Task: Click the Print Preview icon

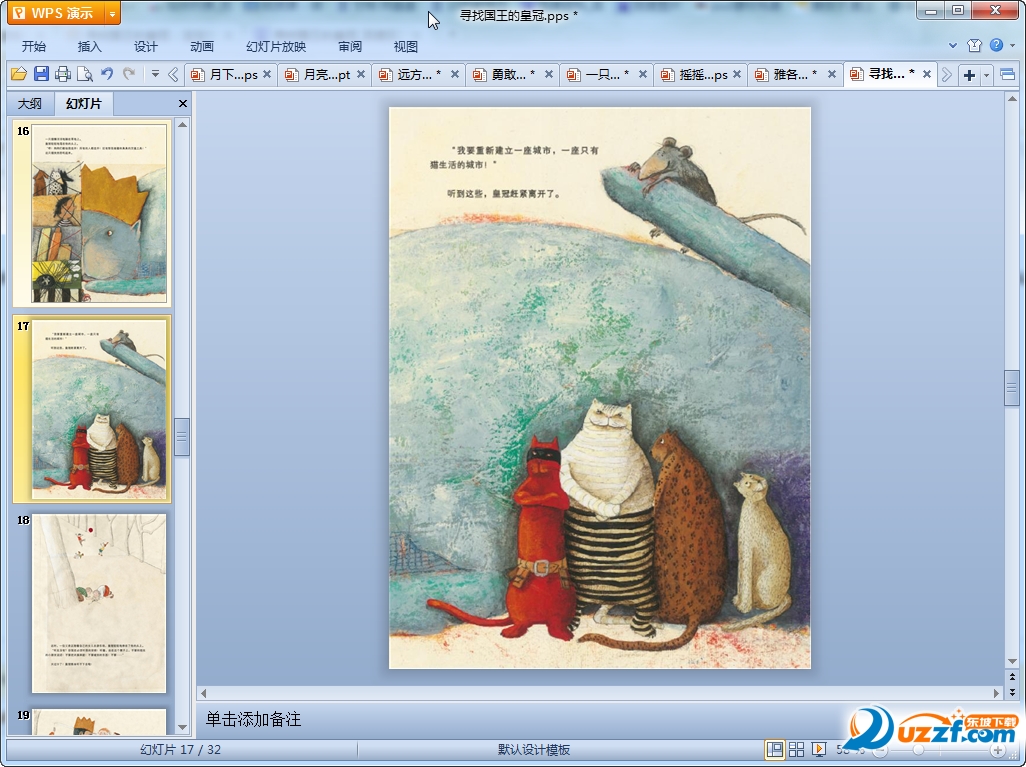Action: [84, 74]
